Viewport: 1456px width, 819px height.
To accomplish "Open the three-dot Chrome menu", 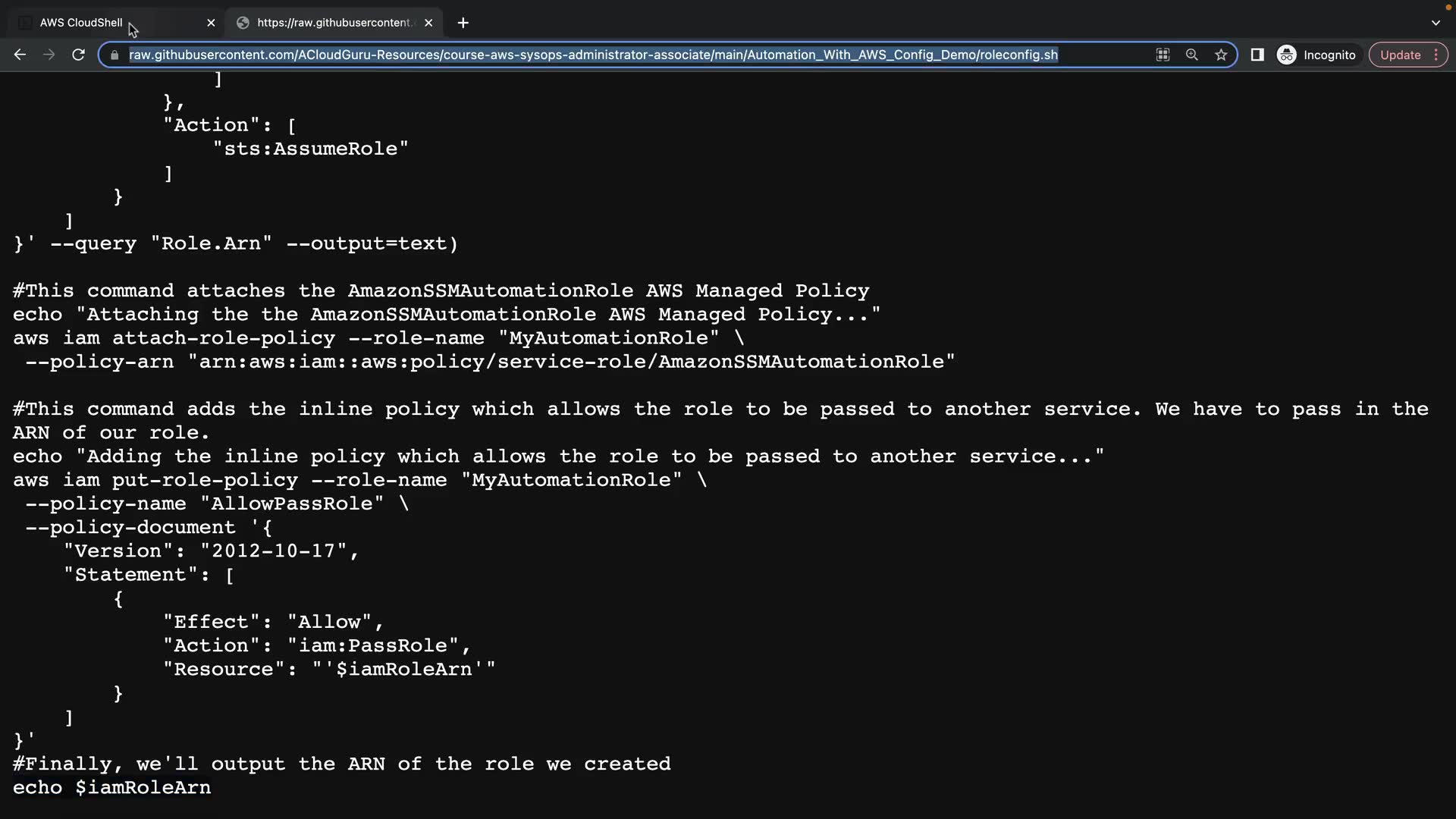I will [1436, 55].
